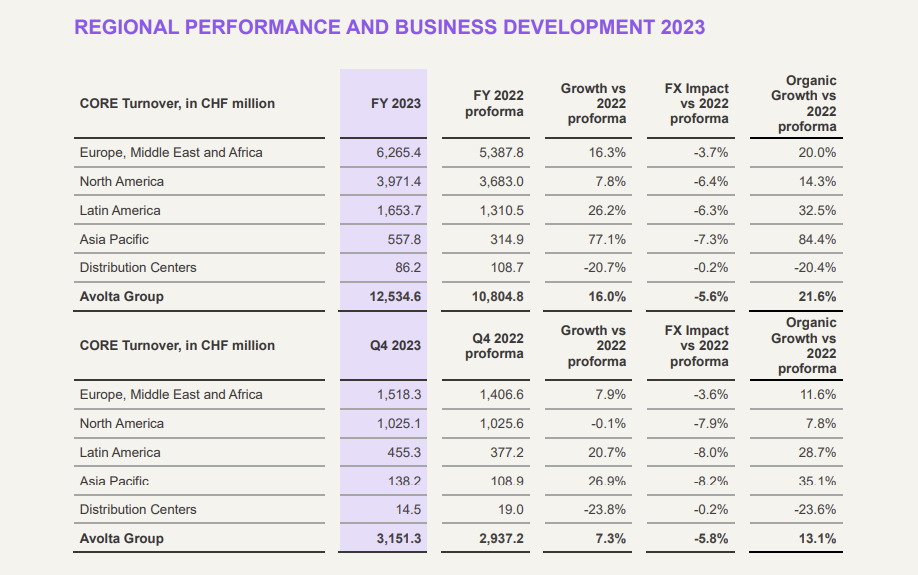Select the -23.8% Distribution Centers Q4 growth

point(605,510)
